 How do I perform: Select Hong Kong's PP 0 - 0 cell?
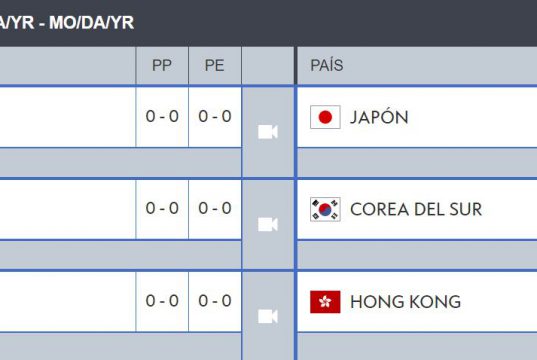click(x=162, y=301)
